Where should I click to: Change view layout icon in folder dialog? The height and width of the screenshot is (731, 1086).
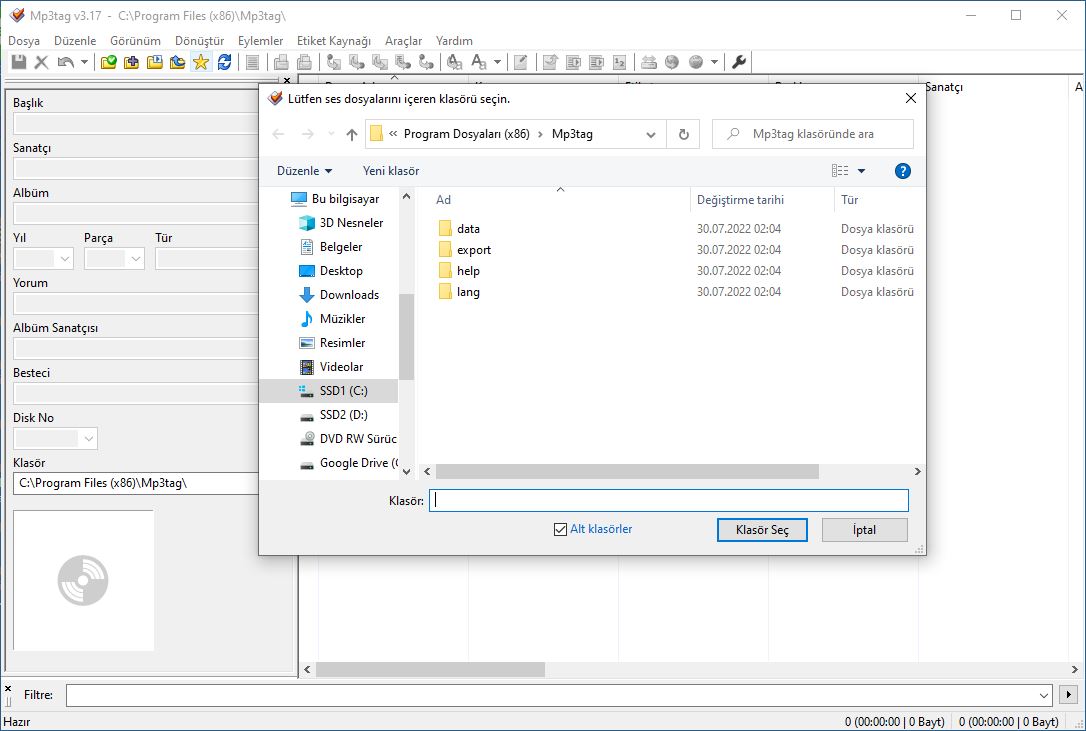click(840, 170)
